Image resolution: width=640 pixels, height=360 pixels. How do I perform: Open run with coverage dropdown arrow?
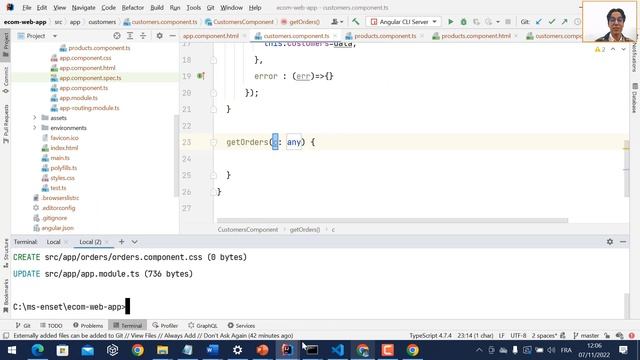(498, 22)
